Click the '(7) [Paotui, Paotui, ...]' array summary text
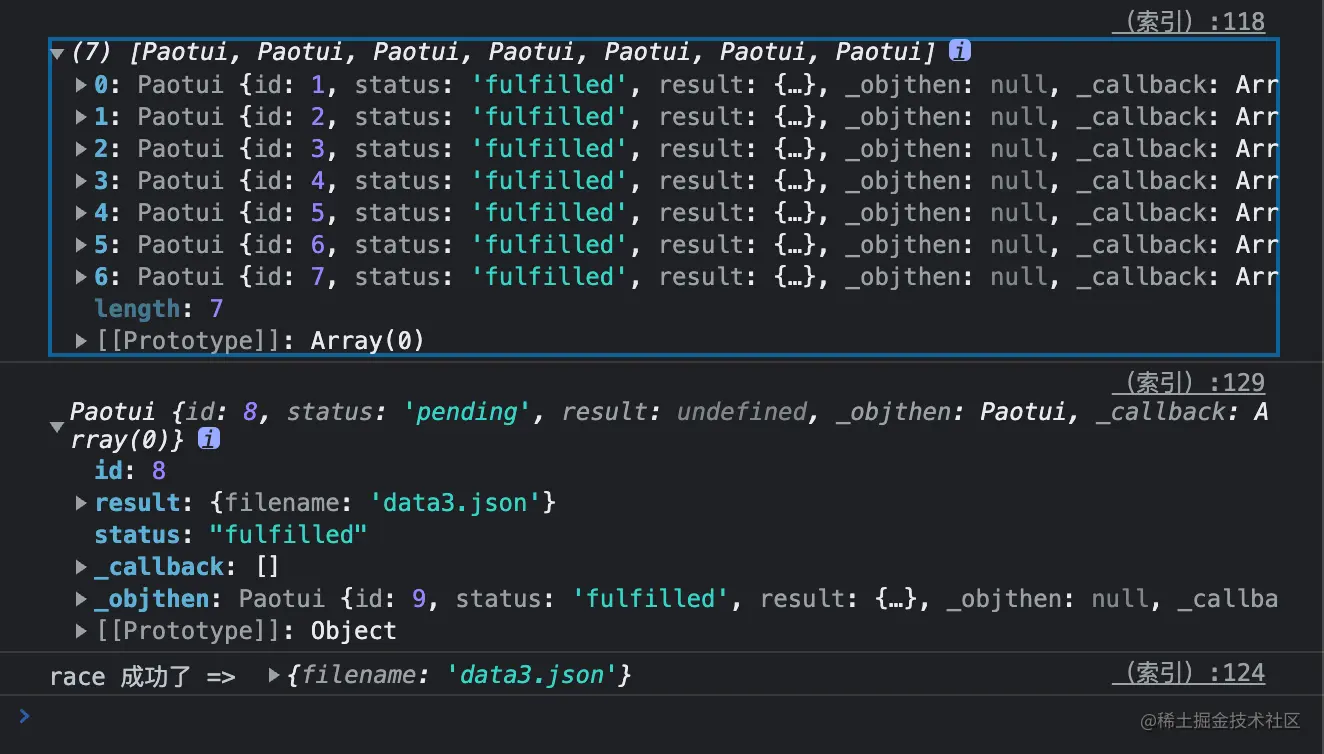Viewport: 1324px width, 754px height. coord(503,52)
